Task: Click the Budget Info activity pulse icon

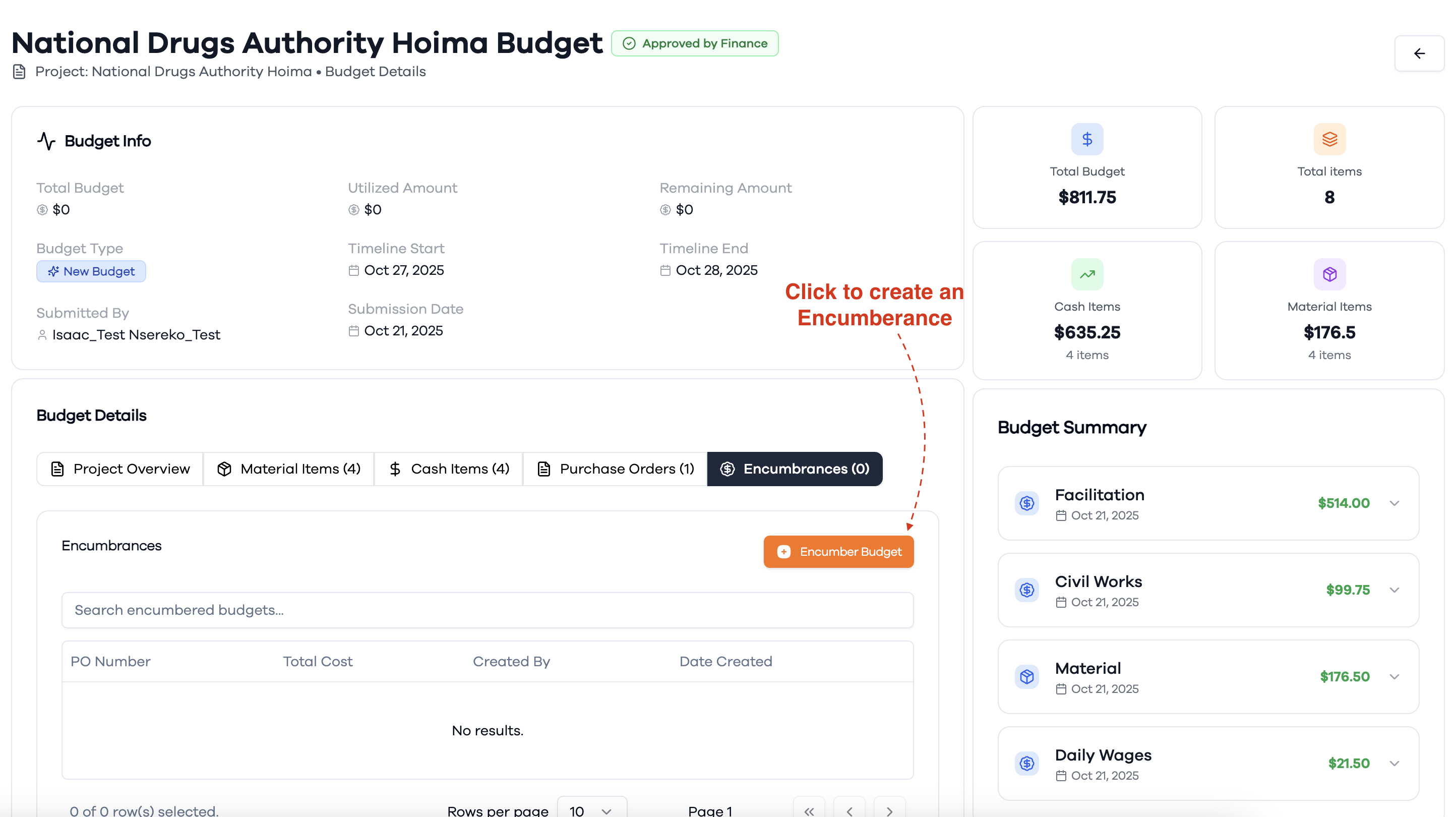Action: tap(46, 141)
